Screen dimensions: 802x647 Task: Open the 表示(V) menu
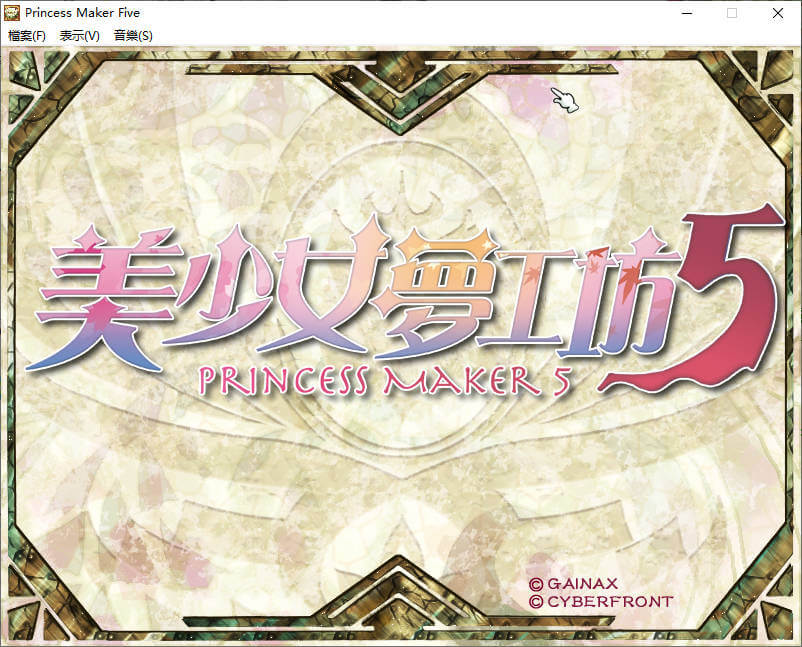click(x=80, y=35)
